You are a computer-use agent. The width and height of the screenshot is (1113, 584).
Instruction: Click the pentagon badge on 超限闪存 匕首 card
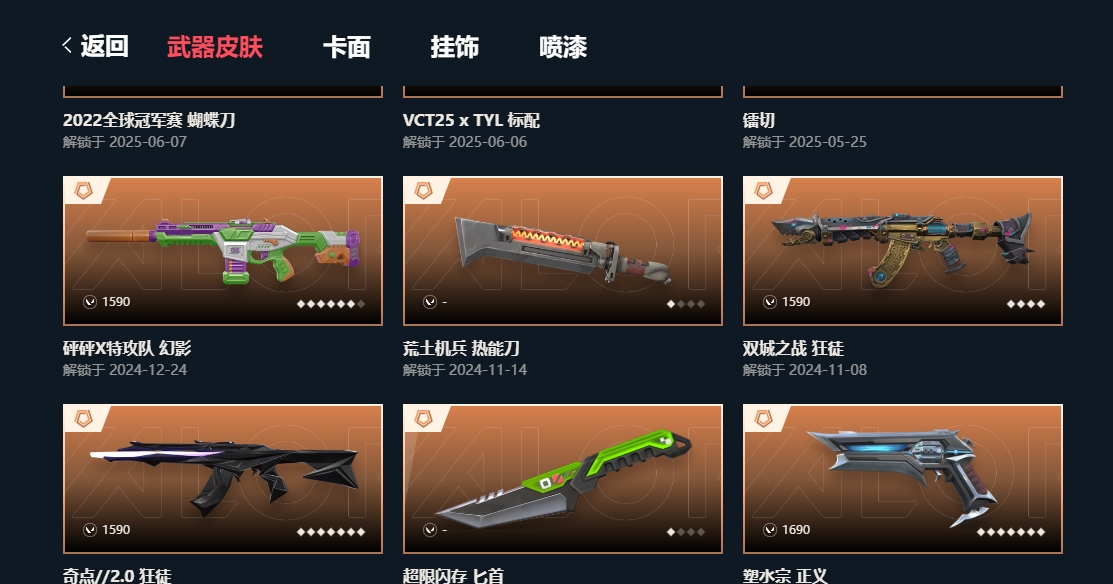pos(424,419)
